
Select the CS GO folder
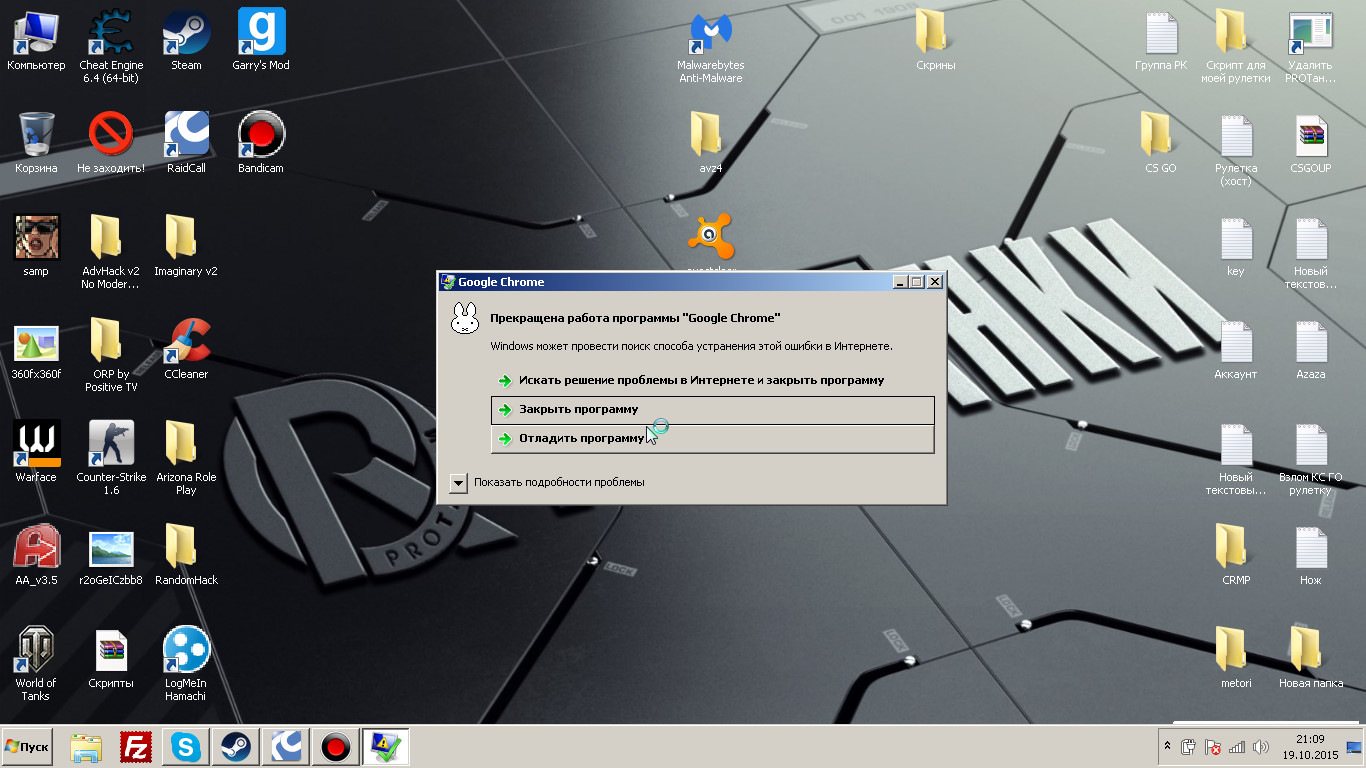click(x=1161, y=143)
